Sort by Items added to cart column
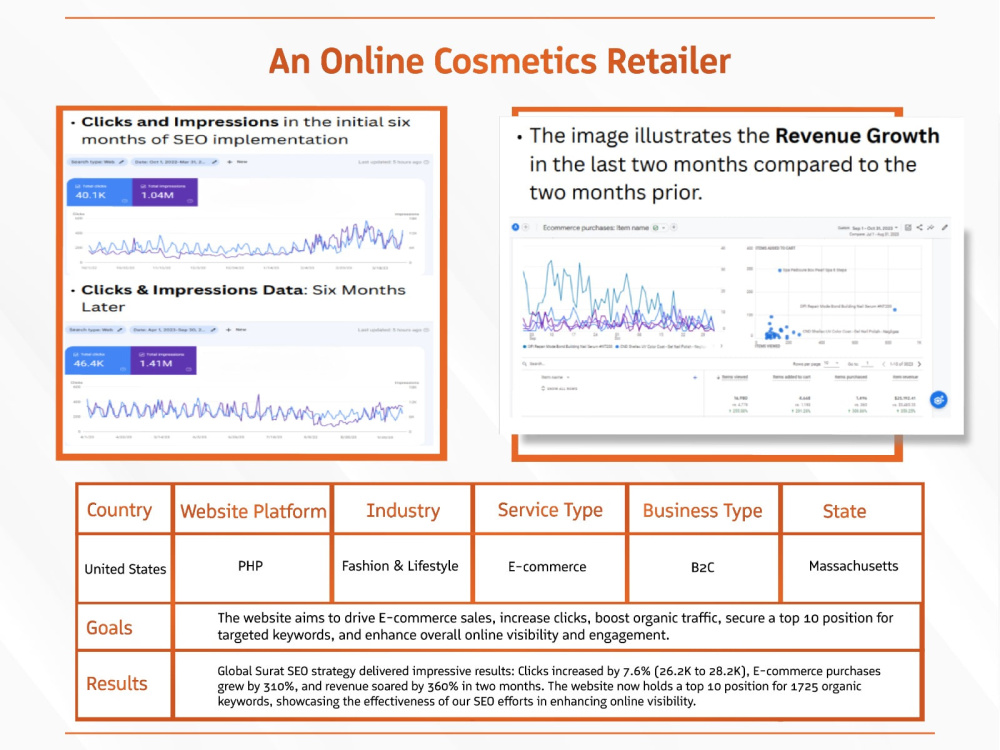Screen dimensions: 1000x750 [791, 377]
